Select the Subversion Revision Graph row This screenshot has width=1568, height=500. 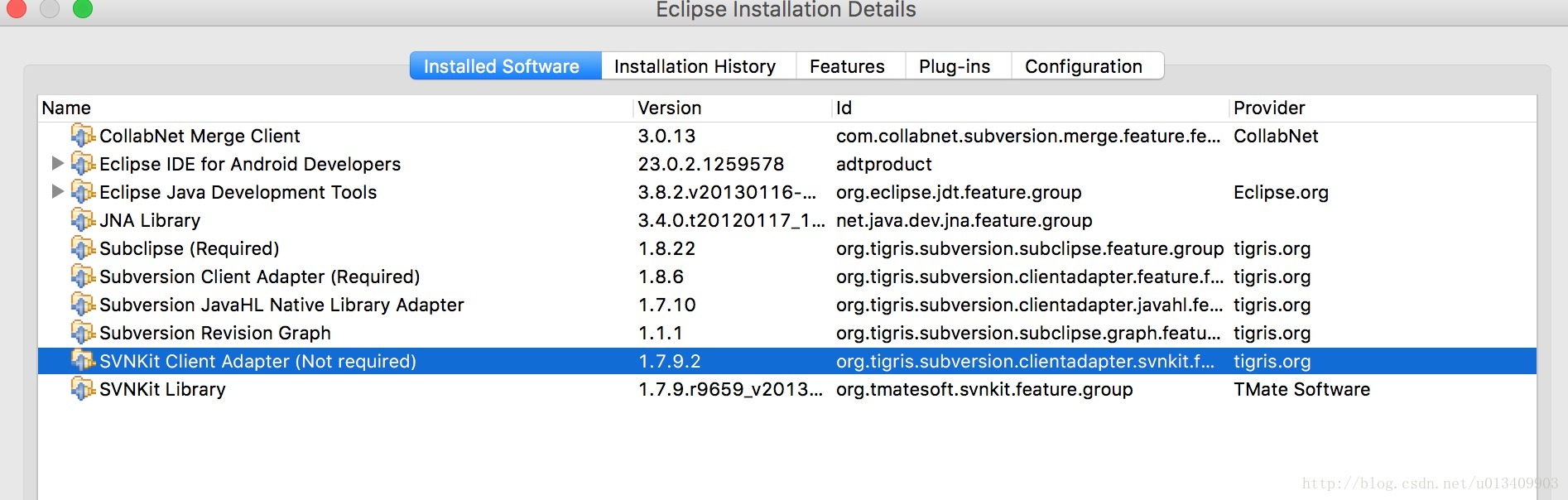787,333
